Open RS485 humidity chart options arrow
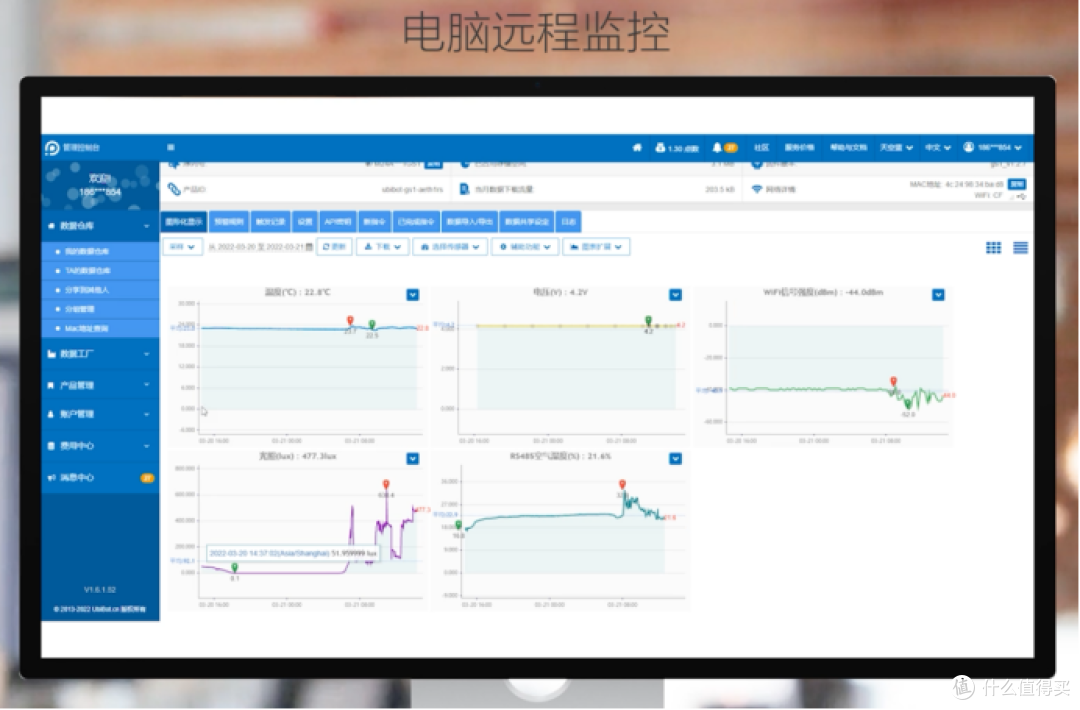This screenshot has height=710, width=1080. point(676,459)
